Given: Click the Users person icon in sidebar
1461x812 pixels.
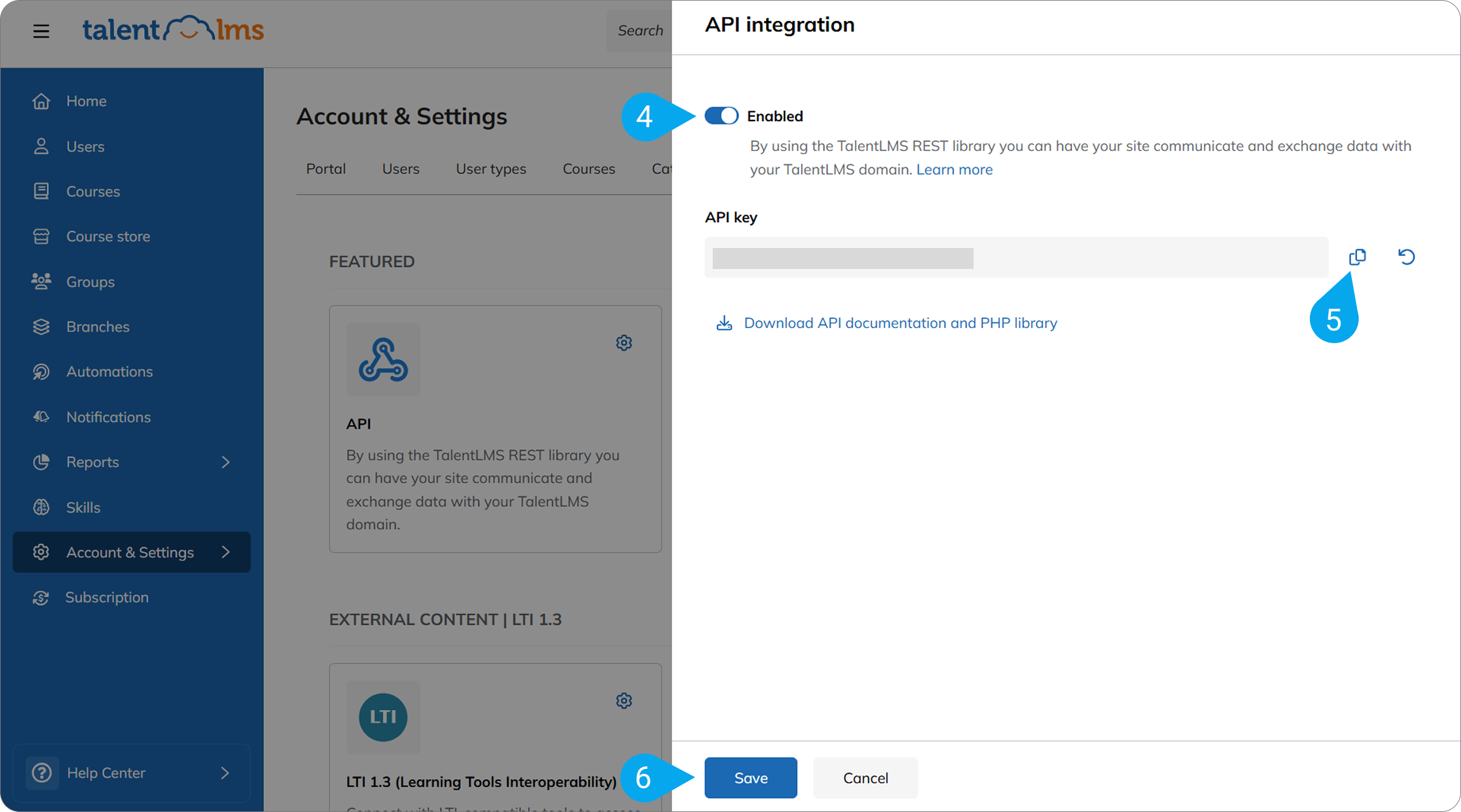Looking at the screenshot, I should click(x=41, y=146).
